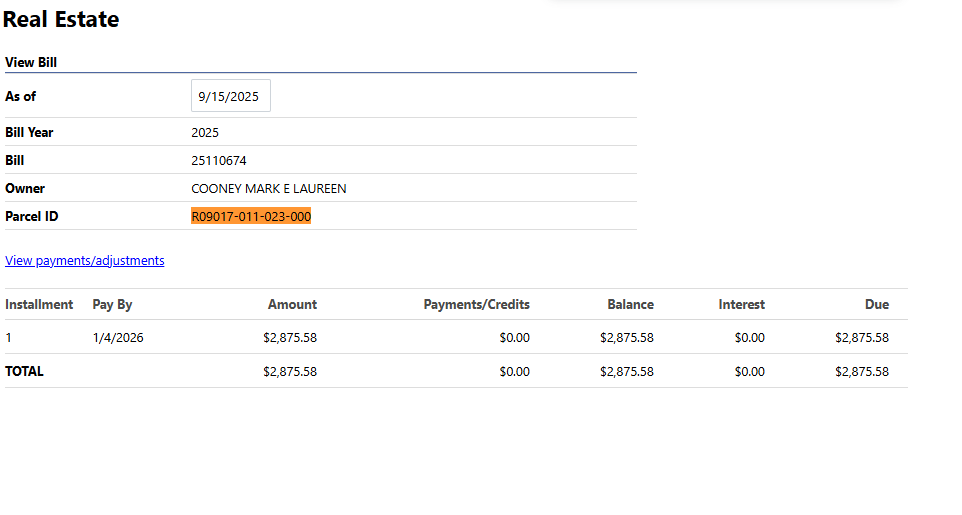
Task: Click the Real Estate page heading
Action: [61, 19]
